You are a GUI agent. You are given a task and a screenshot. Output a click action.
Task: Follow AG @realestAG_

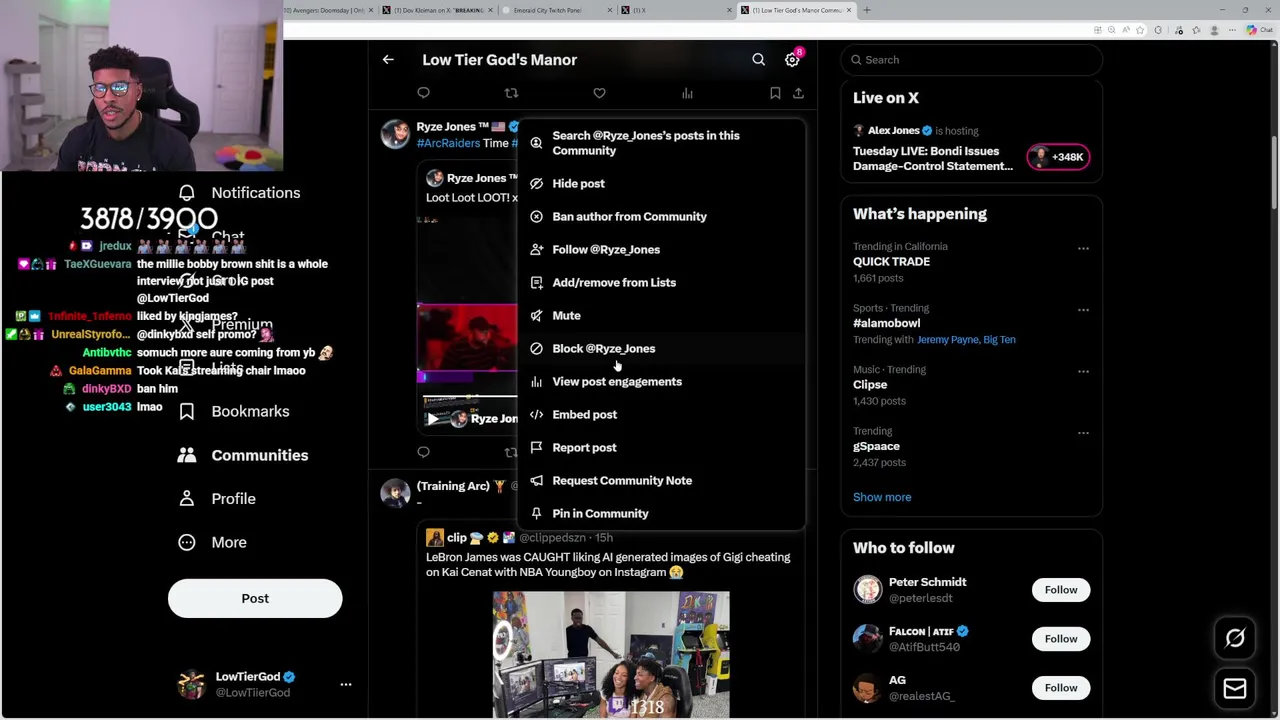(1061, 687)
